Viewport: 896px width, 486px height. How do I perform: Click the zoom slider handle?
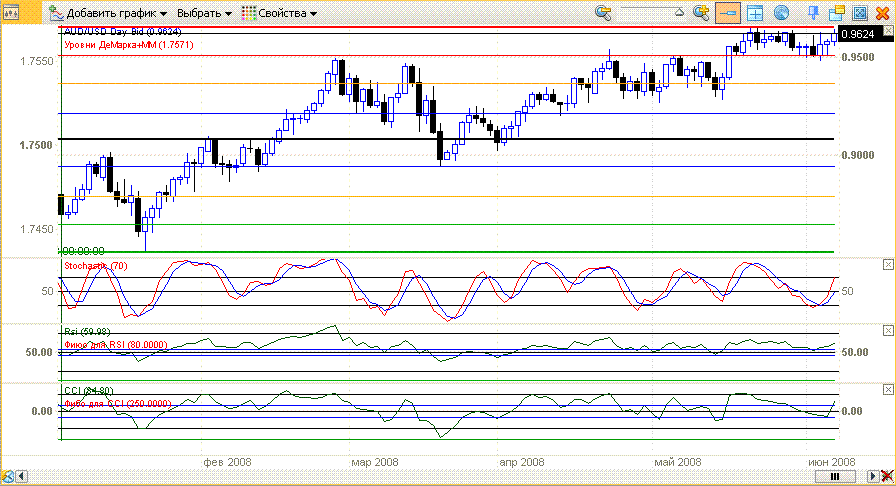point(679,12)
